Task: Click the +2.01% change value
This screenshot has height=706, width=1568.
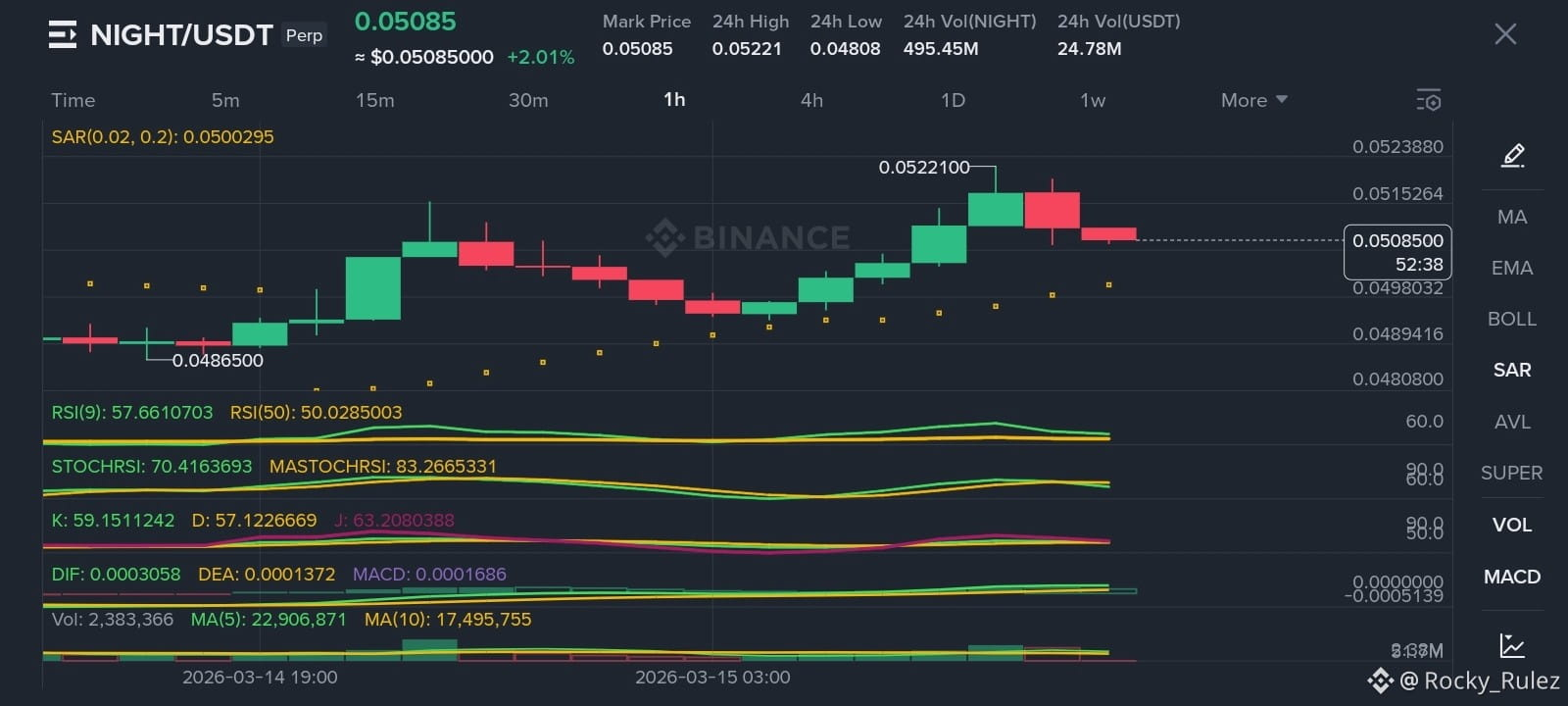Action: (541, 57)
